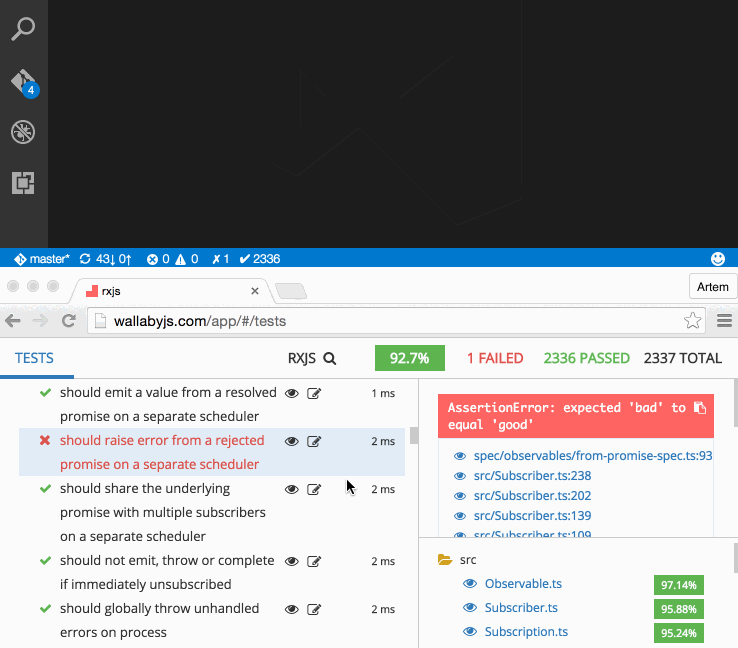Viewport: 738px width, 648px height.
Task: Click eye icon beside src/Subscriber.ts:202
Action: pyautogui.click(x=460, y=496)
